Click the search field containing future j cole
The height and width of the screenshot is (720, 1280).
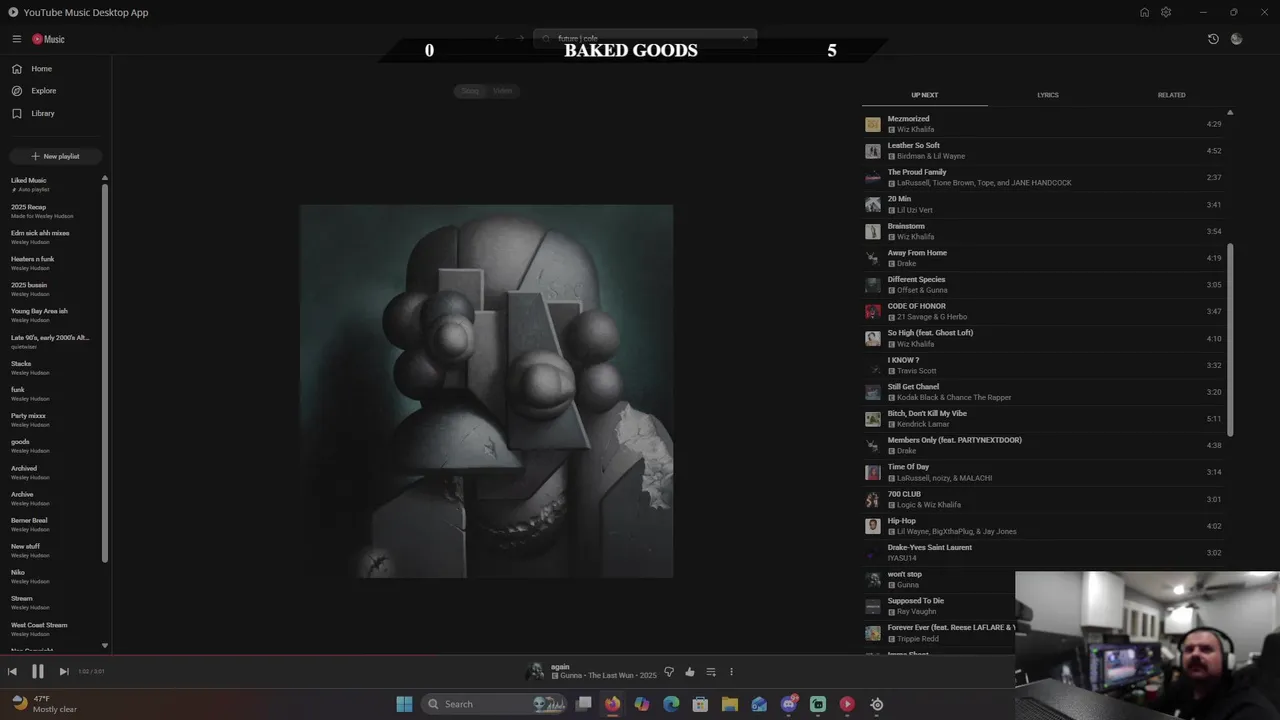[645, 39]
